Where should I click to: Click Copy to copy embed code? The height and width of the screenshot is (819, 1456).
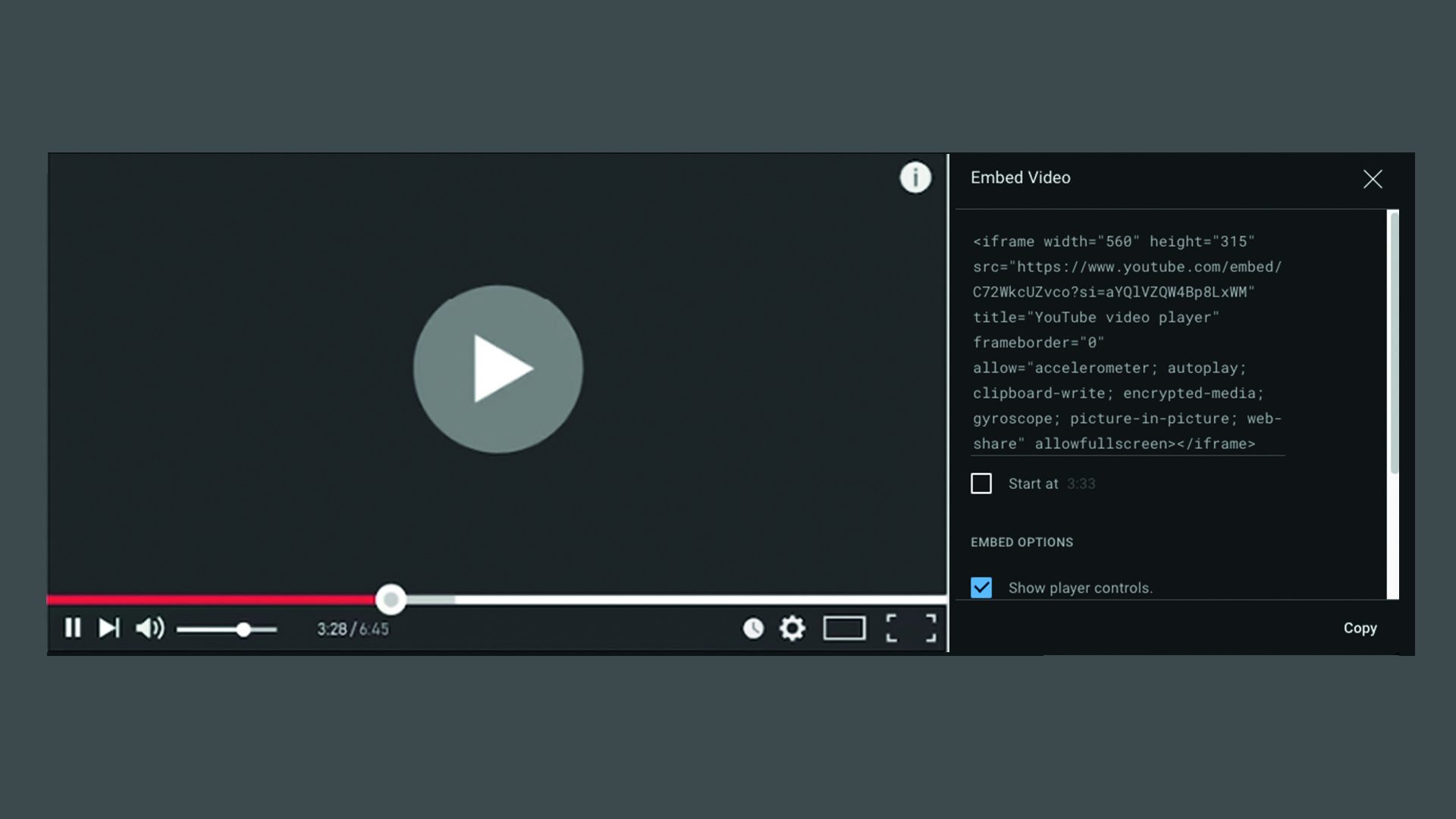tap(1360, 628)
